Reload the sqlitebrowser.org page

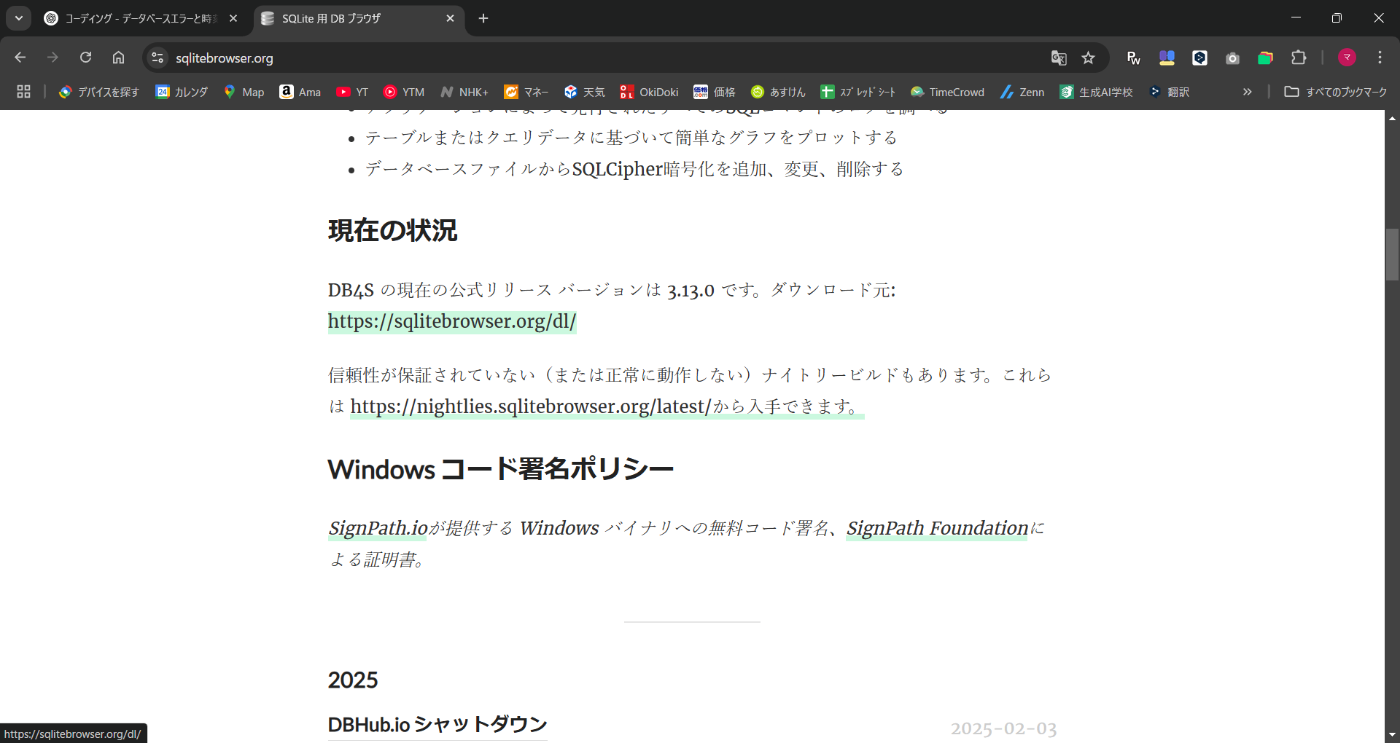coord(86,57)
